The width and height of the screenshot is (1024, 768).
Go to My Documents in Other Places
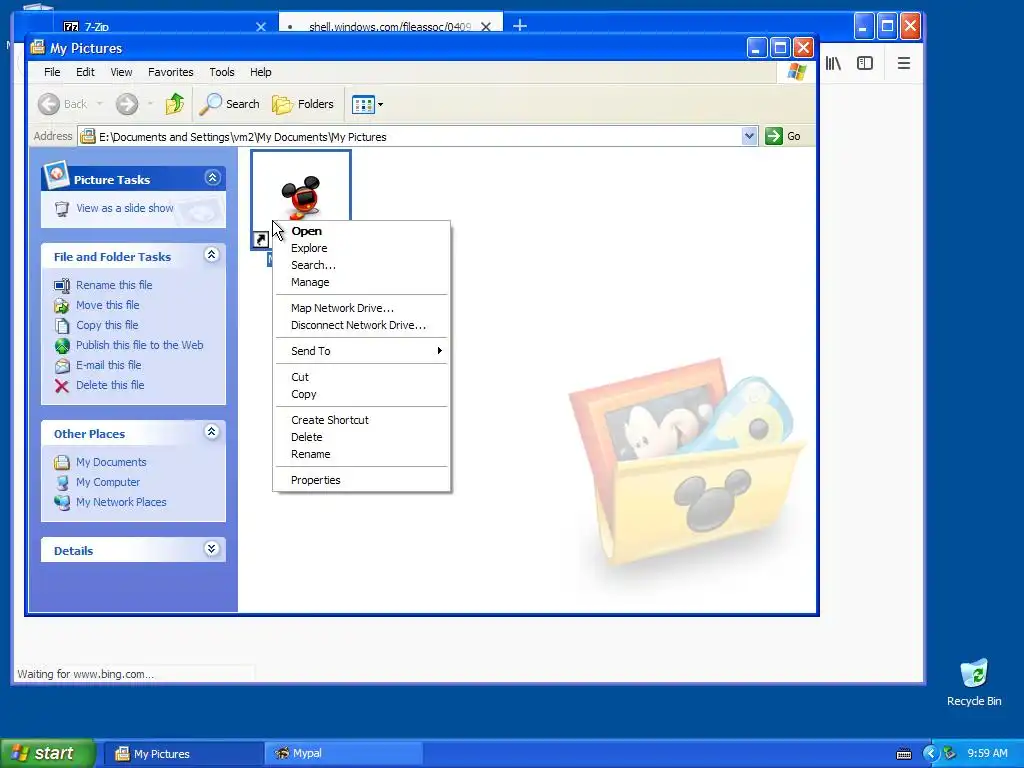[111, 462]
